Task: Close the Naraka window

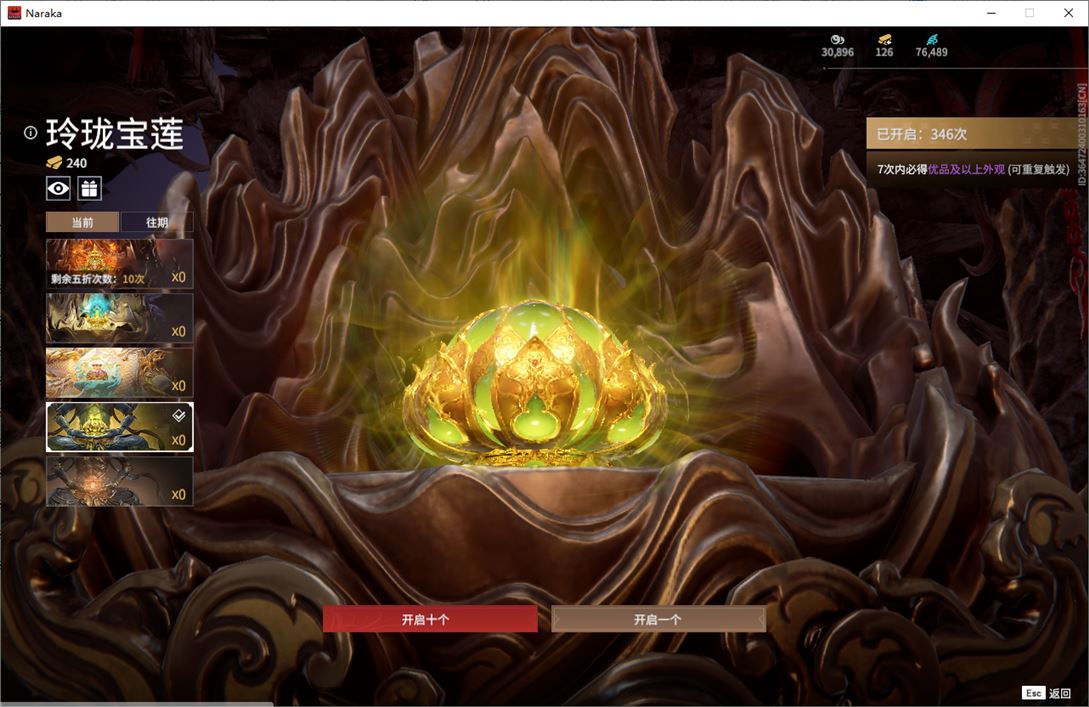Action: [1068, 13]
